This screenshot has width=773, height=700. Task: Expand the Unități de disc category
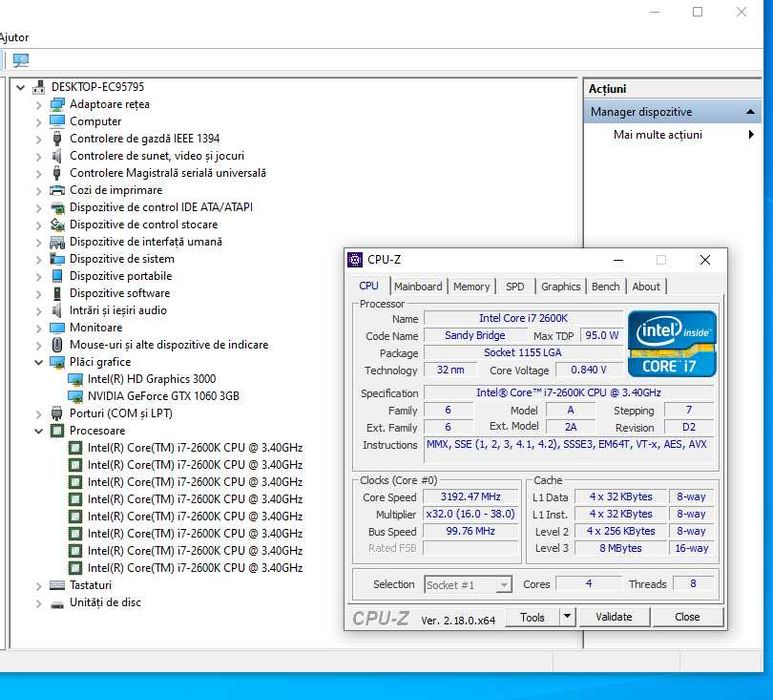(38, 603)
